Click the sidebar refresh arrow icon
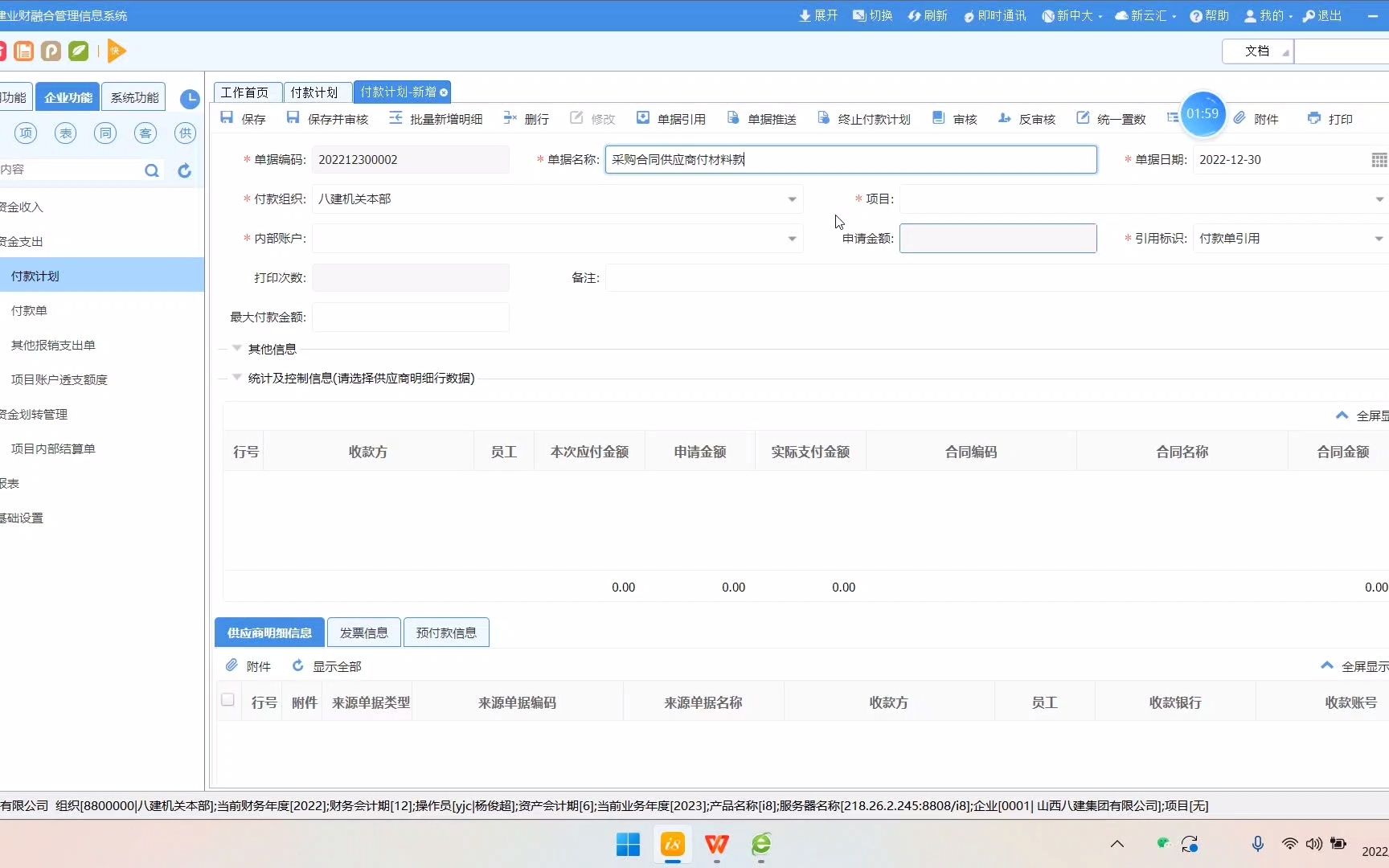The image size is (1389, 868). point(184,170)
